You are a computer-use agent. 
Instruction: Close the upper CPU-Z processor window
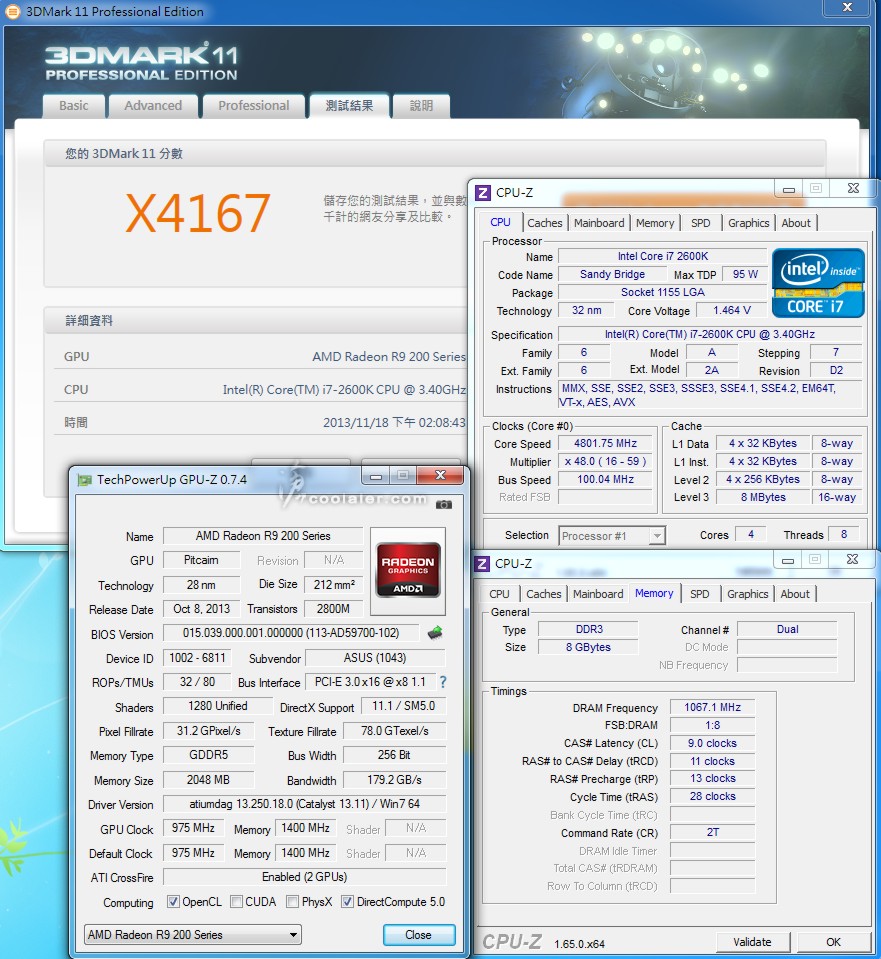point(853,188)
